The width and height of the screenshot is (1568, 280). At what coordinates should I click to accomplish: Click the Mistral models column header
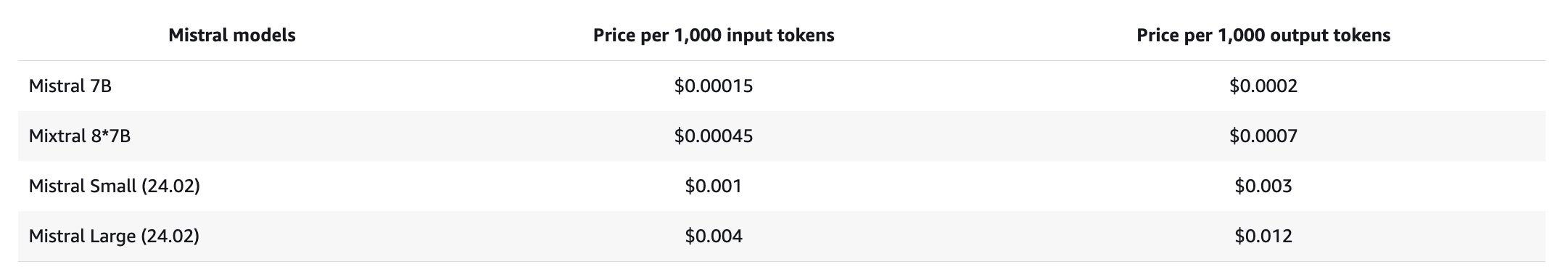[231, 36]
